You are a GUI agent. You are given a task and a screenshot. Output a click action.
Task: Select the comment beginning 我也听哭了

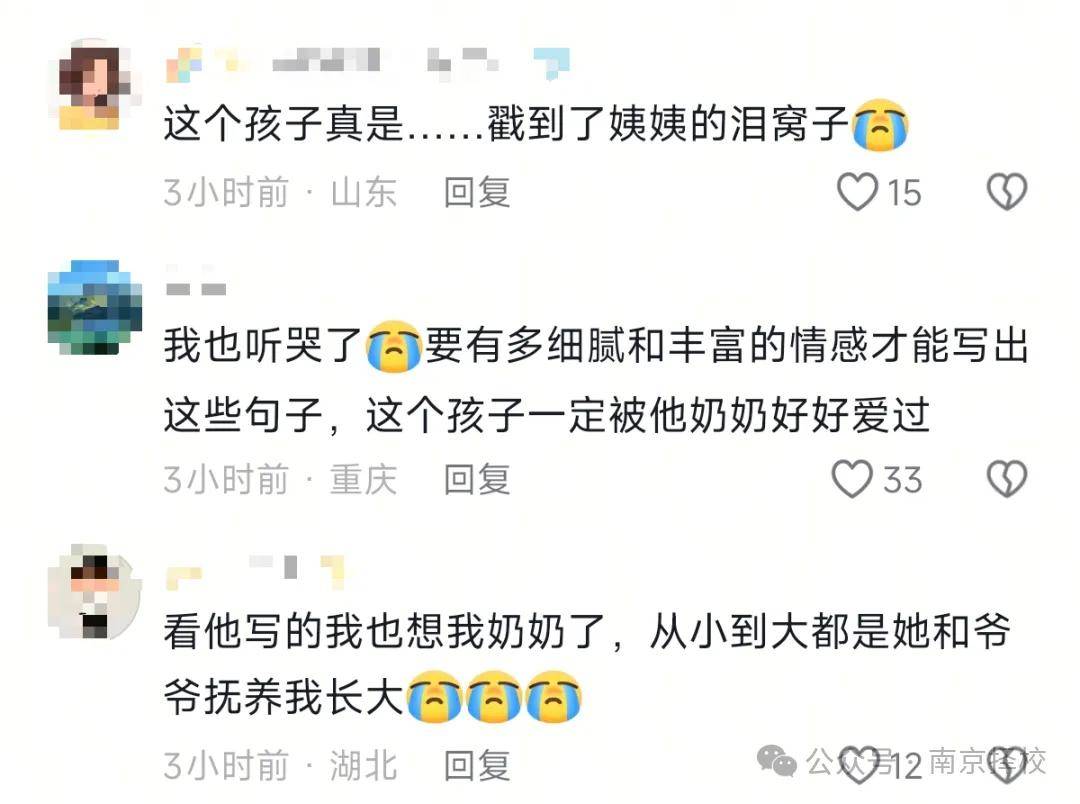pos(596,380)
